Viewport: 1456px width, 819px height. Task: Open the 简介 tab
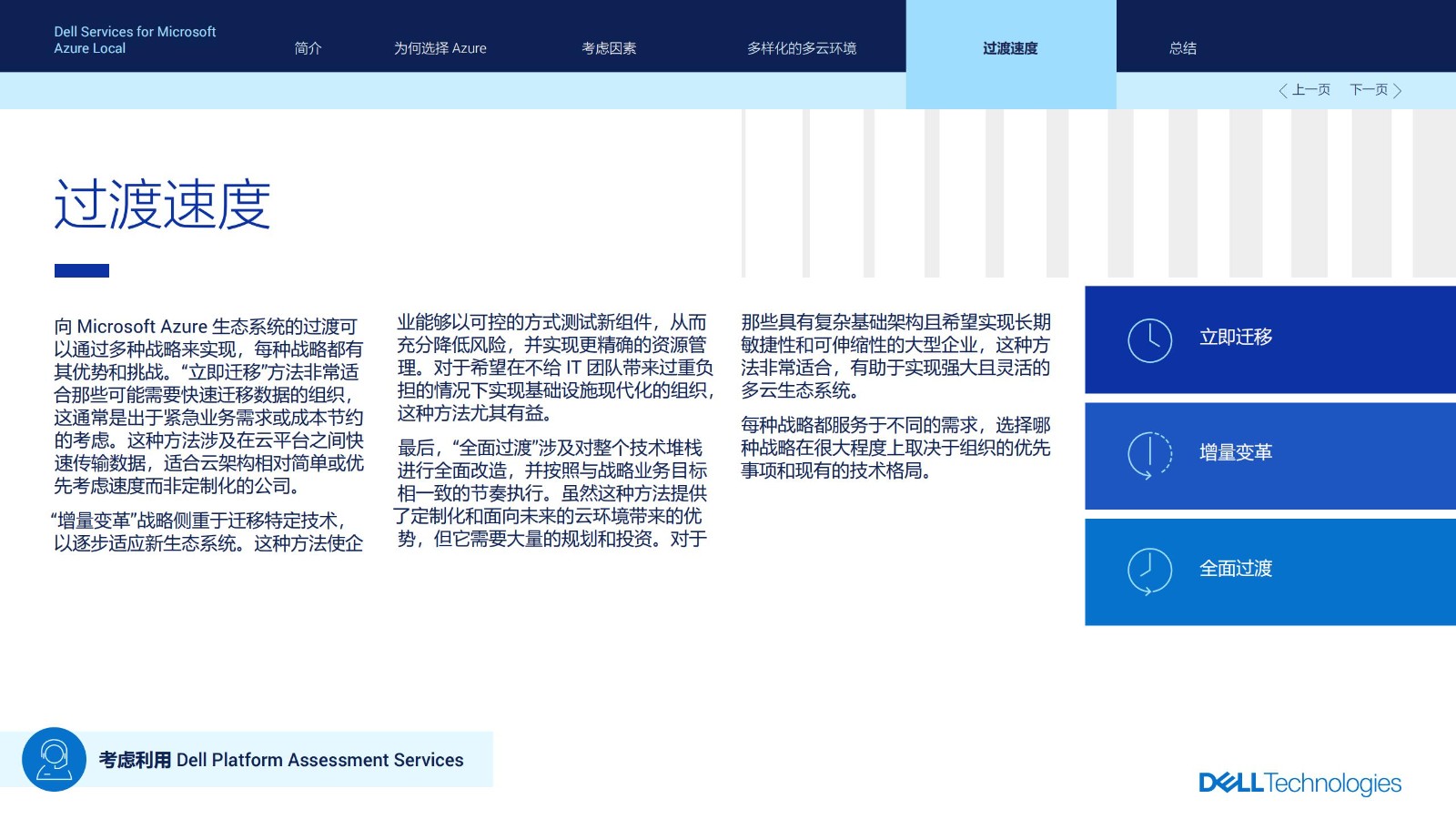point(308,48)
